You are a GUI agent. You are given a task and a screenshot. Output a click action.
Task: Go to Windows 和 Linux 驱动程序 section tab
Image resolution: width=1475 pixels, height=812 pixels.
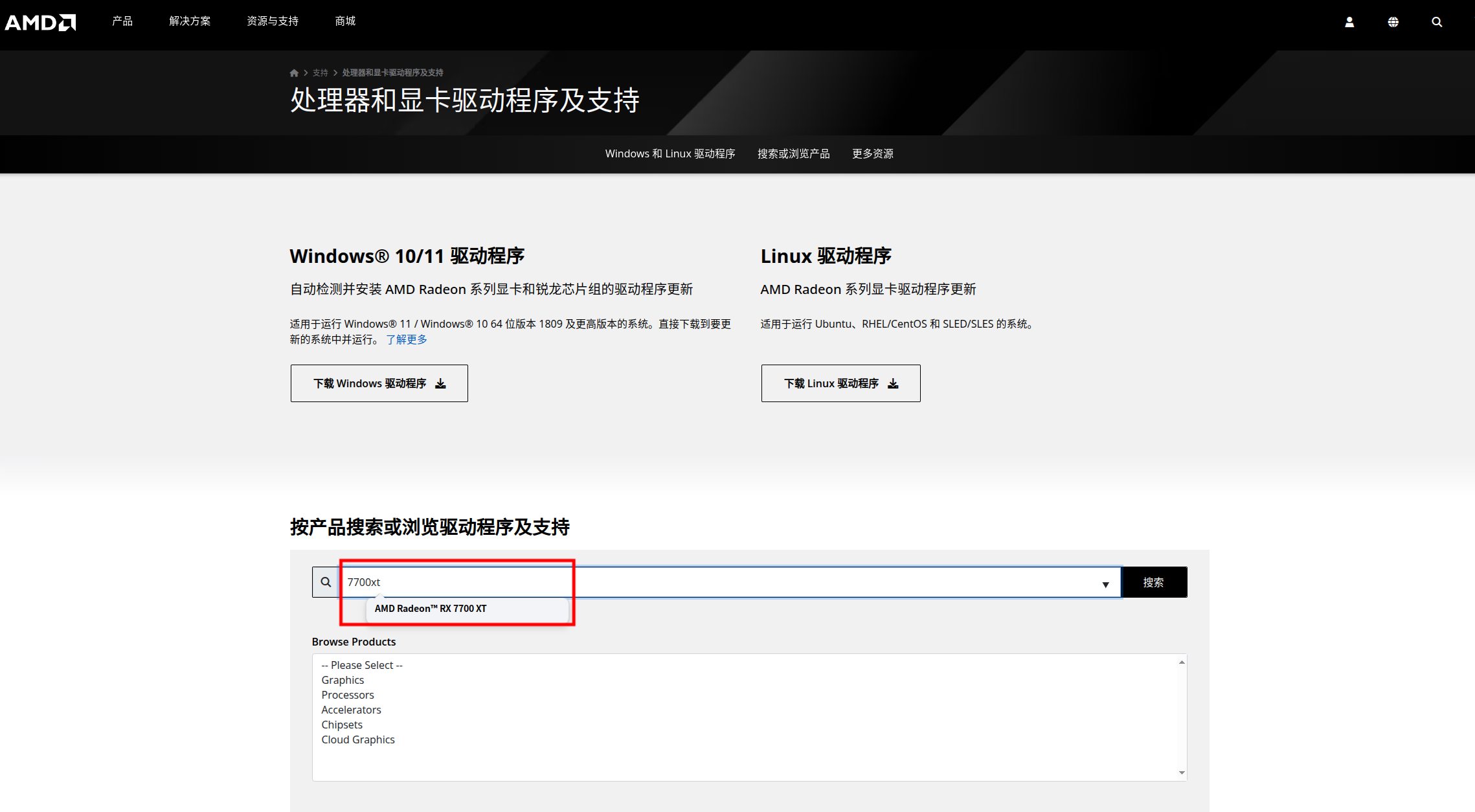670,153
